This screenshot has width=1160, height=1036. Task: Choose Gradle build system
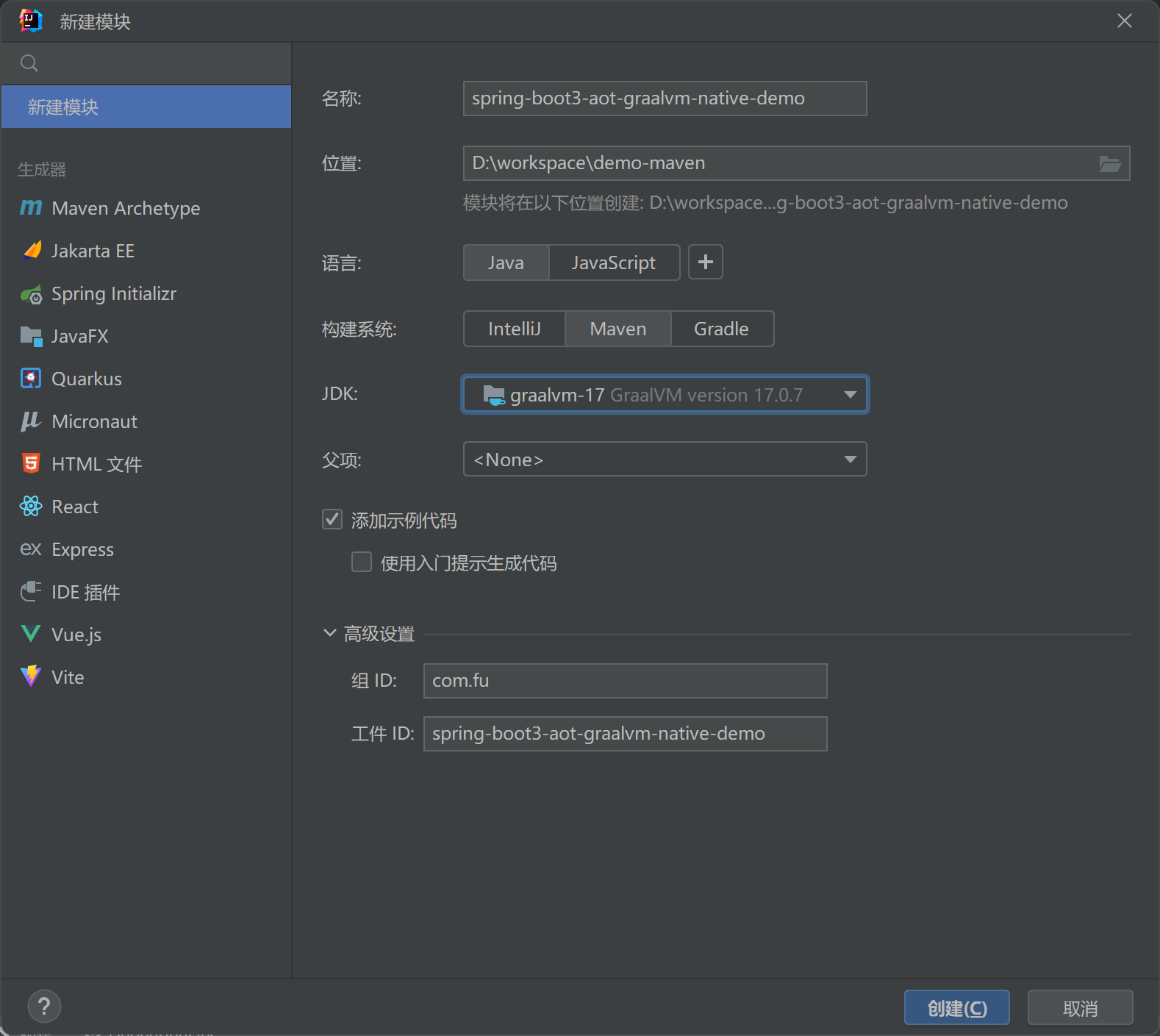point(722,329)
